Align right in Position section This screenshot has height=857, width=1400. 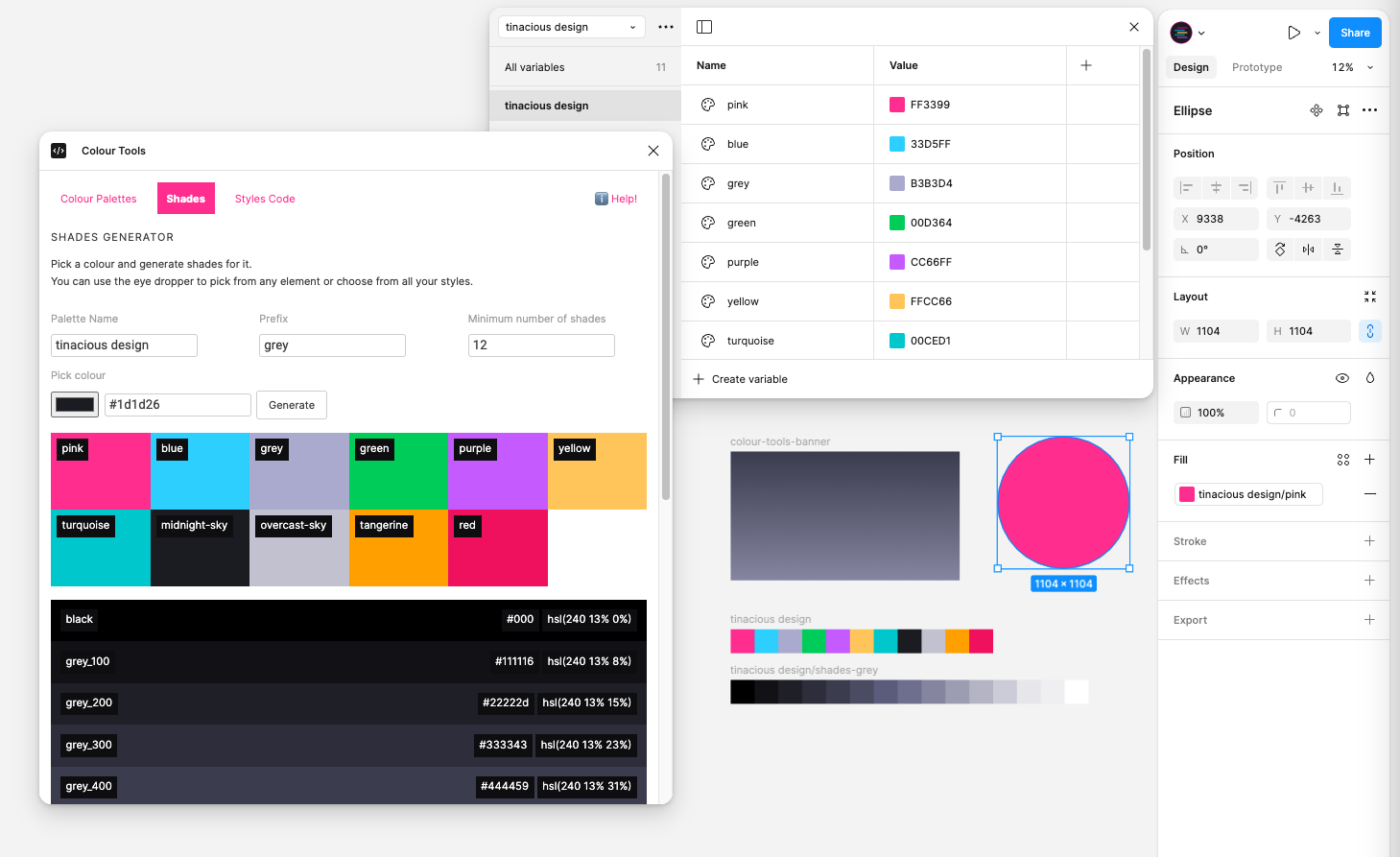click(1245, 188)
